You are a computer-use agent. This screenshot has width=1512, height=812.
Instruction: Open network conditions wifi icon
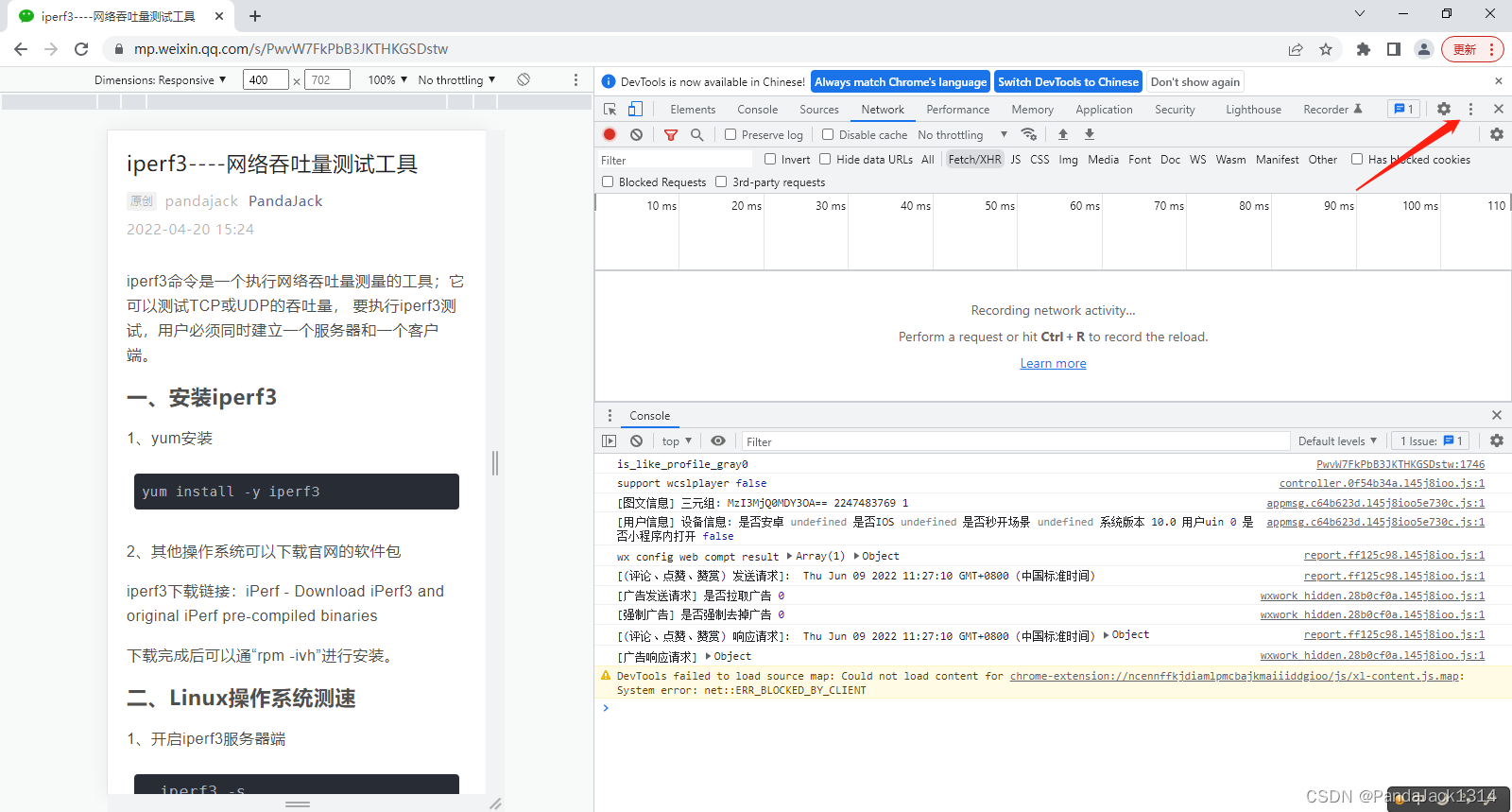pos(1029,135)
